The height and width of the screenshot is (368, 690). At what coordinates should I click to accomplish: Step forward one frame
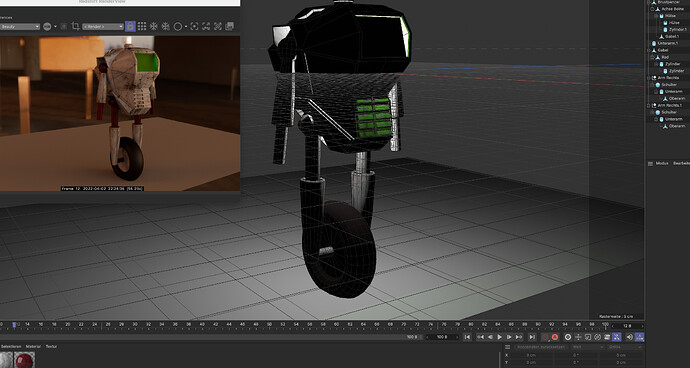pyautogui.click(x=509, y=337)
